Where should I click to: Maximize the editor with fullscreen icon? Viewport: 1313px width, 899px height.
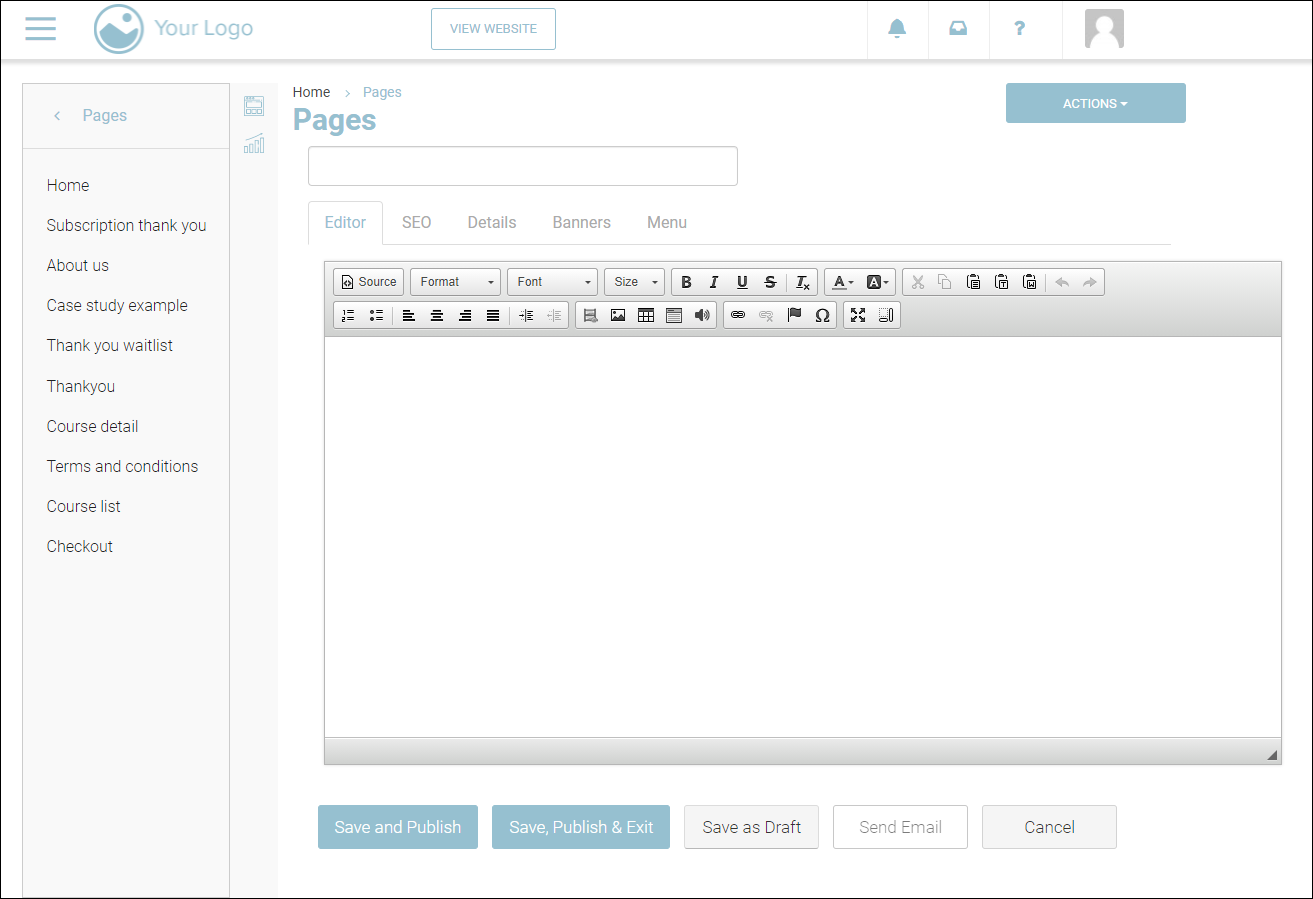(858, 315)
